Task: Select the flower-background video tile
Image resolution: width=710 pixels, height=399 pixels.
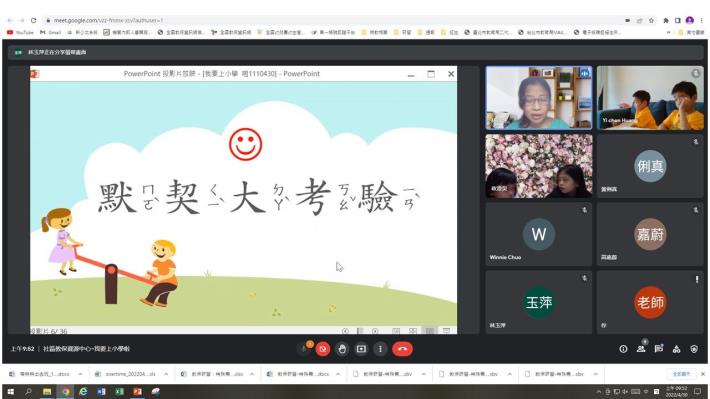Action: 538,166
